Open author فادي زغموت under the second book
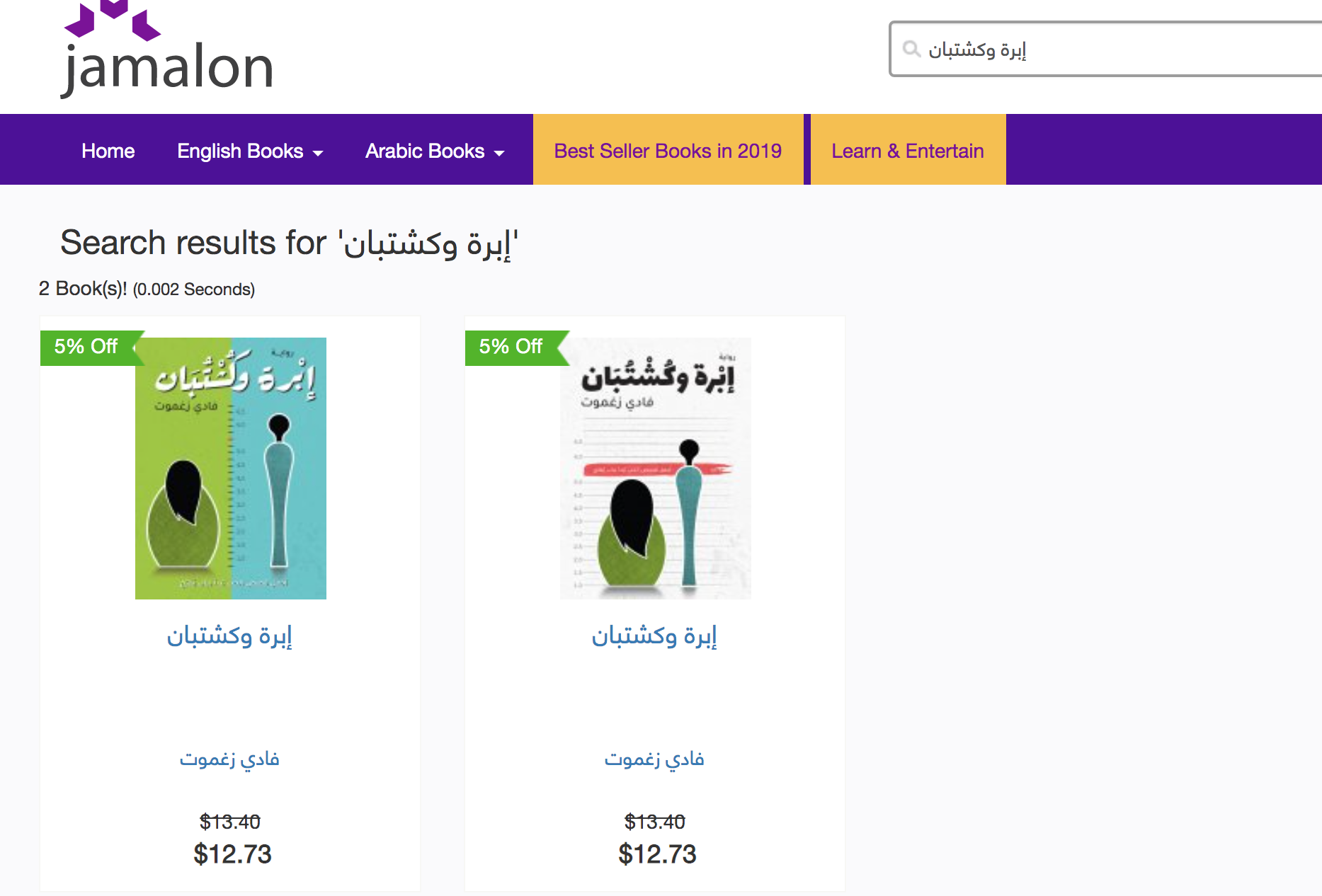 point(654,759)
